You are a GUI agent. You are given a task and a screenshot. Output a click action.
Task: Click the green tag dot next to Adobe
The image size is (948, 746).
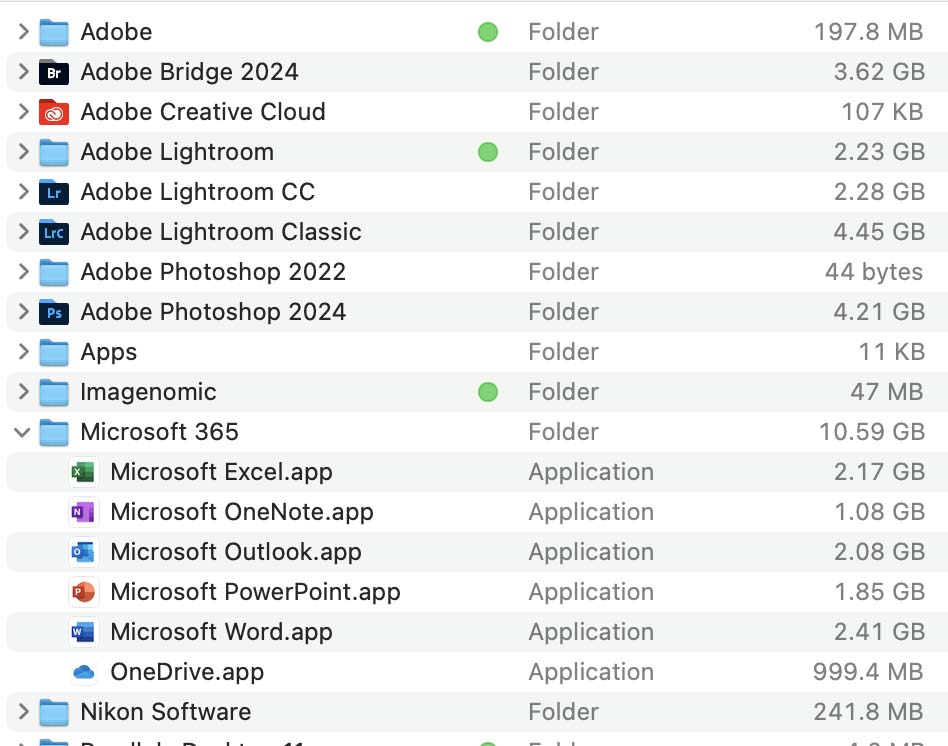tap(488, 32)
